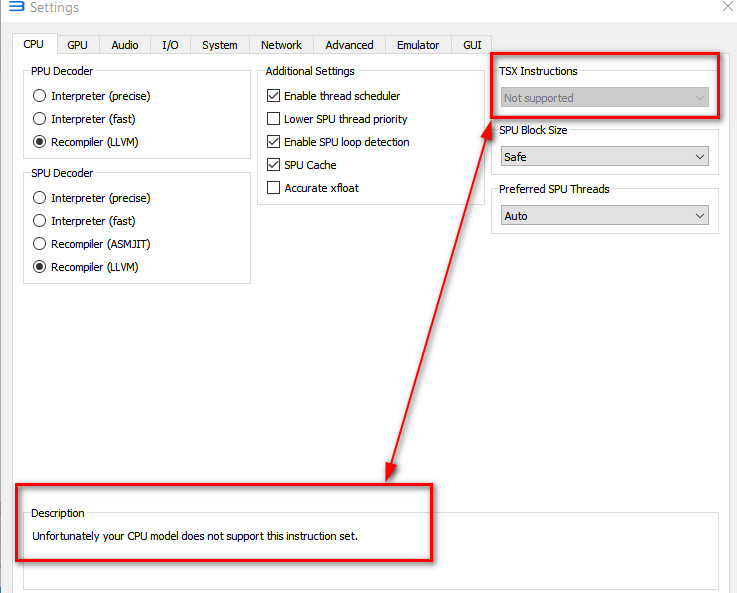
Task: Switch to the Network tab
Action: coord(281,45)
